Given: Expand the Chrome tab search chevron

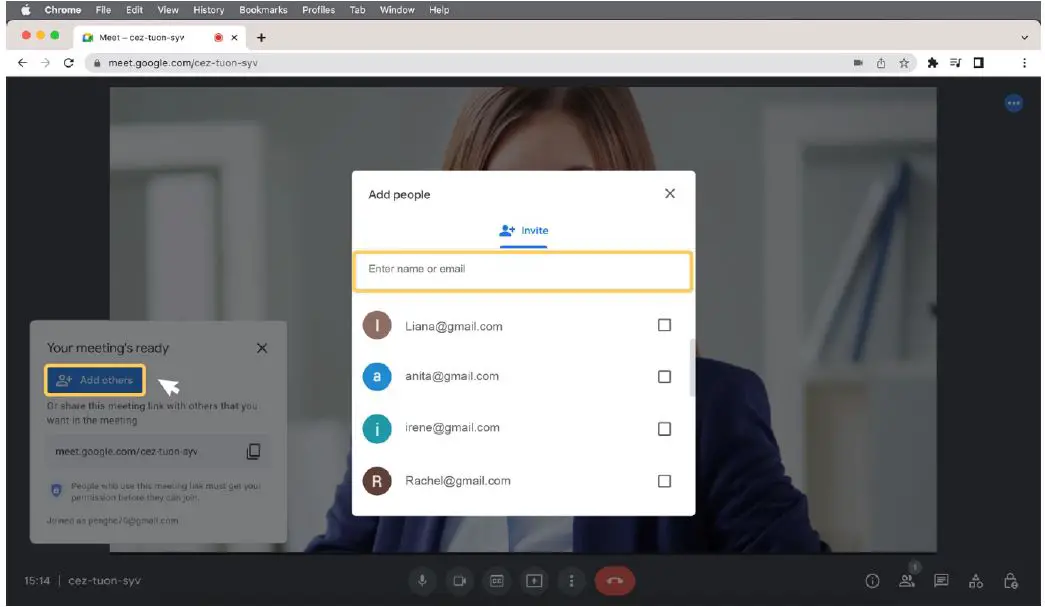Looking at the screenshot, I should click(x=1024, y=37).
